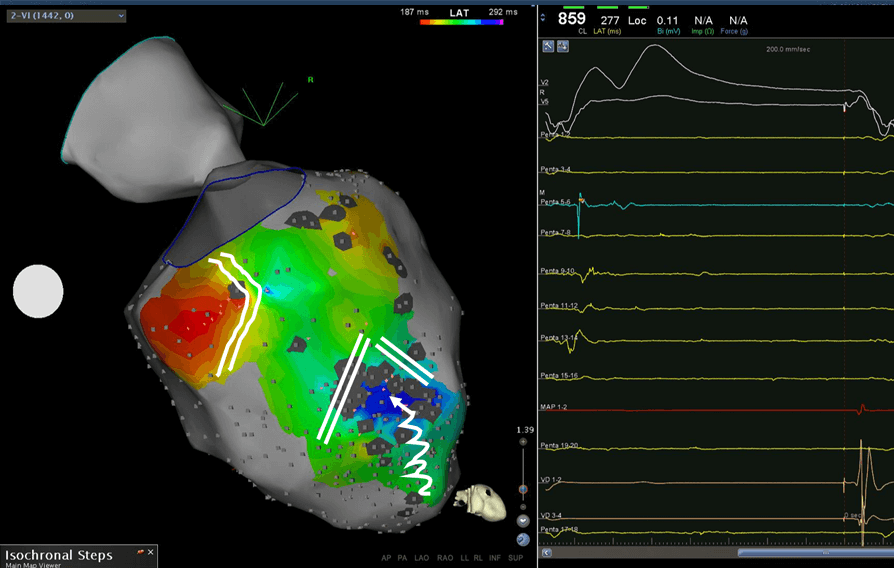Click the LAT color scale bar
This screenshot has width=894, height=568.
pos(459,20)
